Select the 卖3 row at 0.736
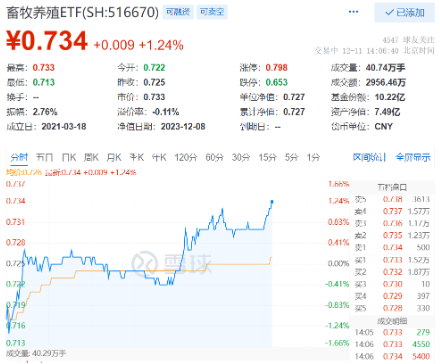Viewport: 440px width, 364px height. point(392,223)
